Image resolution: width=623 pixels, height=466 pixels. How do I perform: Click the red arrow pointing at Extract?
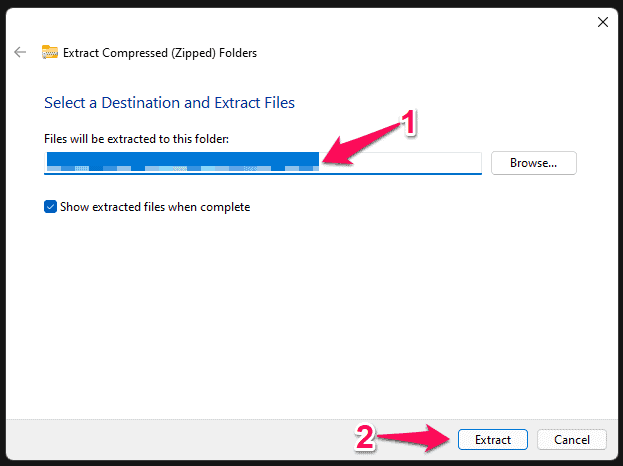tap(415, 437)
